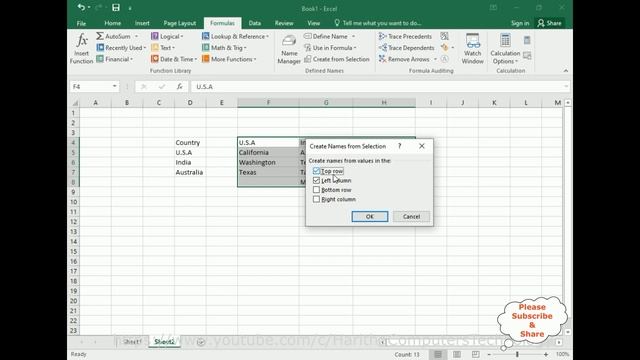Viewport: 640px width, 360px height.
Task: Click the Insert Function fx icon in ribbon
Action: [x=82, y=49]
